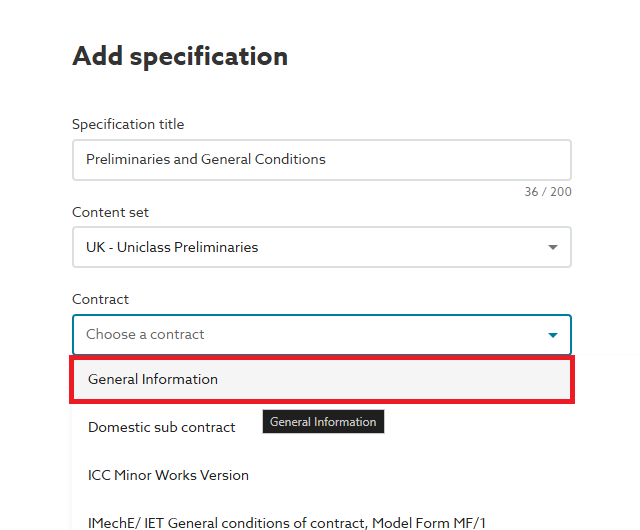Screen dimensions: 640x530
Task: Pick the ICC Minor Works Version option
Action: [168, 475]
